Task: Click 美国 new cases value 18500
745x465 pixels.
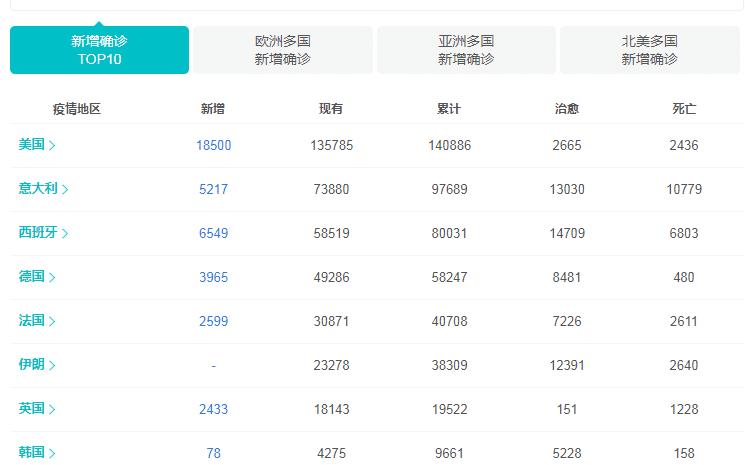Action: (x=213, y=146)
